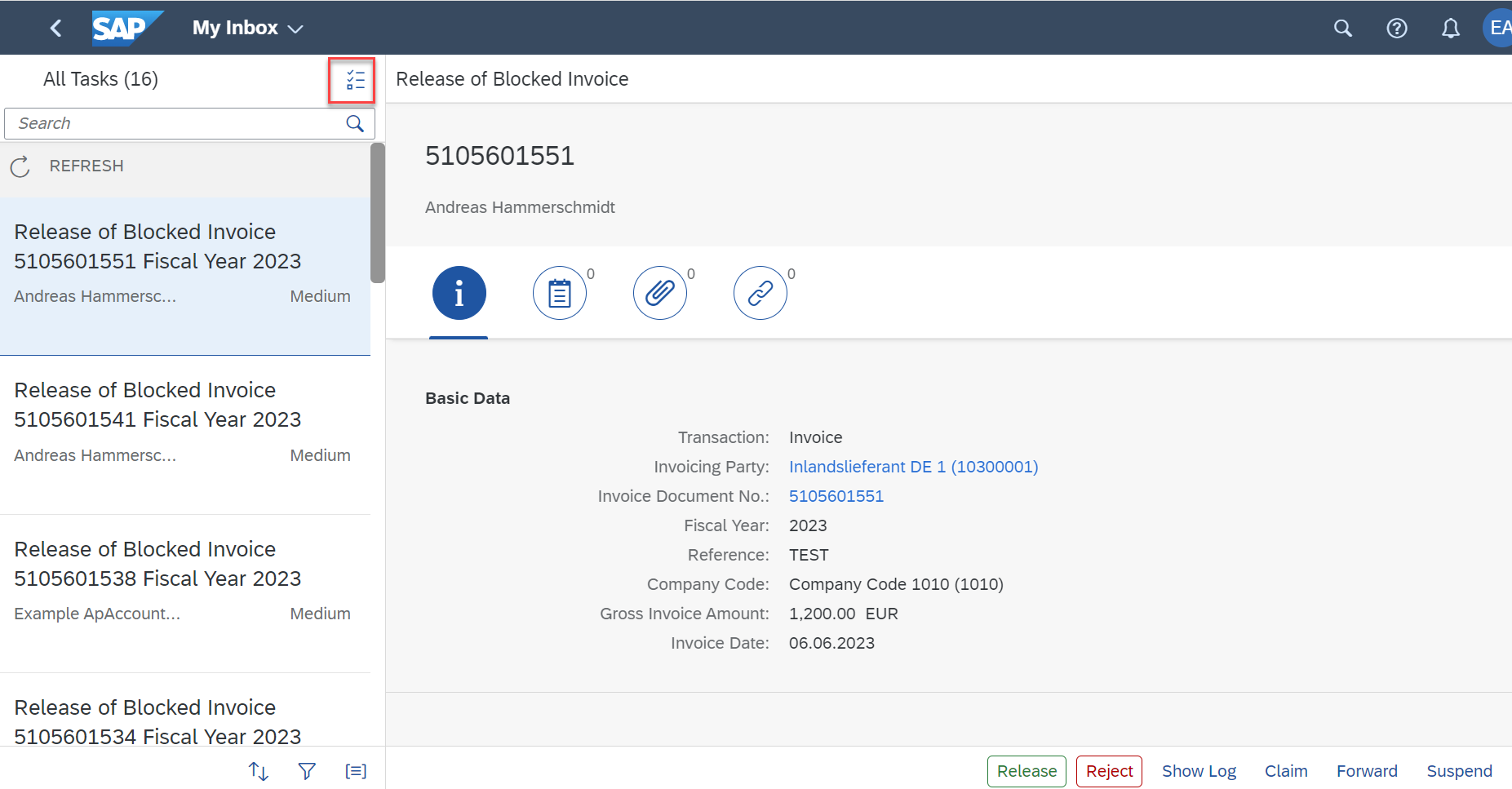Image resolution: width=1512 pixels, height=789 pixels.
Task: Switch to the Information tab
Action: coord(459,293)
